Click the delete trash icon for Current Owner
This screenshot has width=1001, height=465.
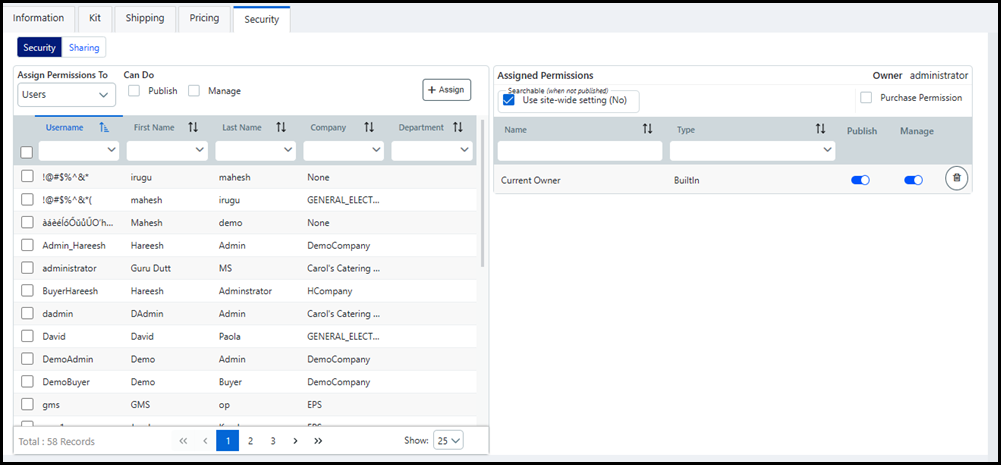(956, 179)
